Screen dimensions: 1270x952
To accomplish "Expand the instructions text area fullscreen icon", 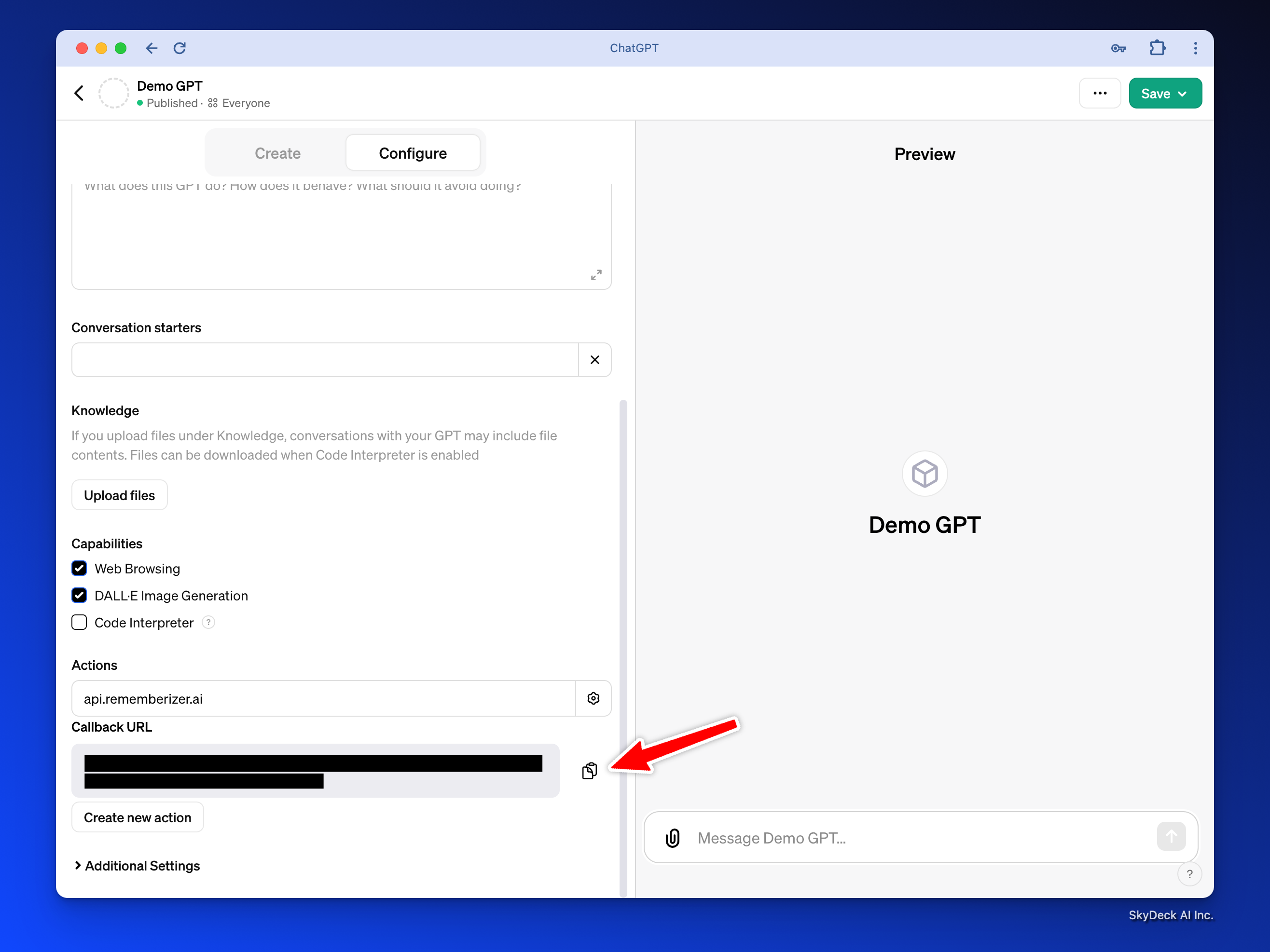I will coord(596,275).
